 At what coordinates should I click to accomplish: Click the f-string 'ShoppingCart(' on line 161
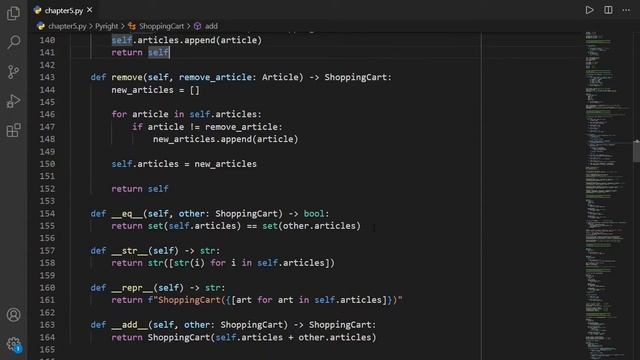pos(192,300)
